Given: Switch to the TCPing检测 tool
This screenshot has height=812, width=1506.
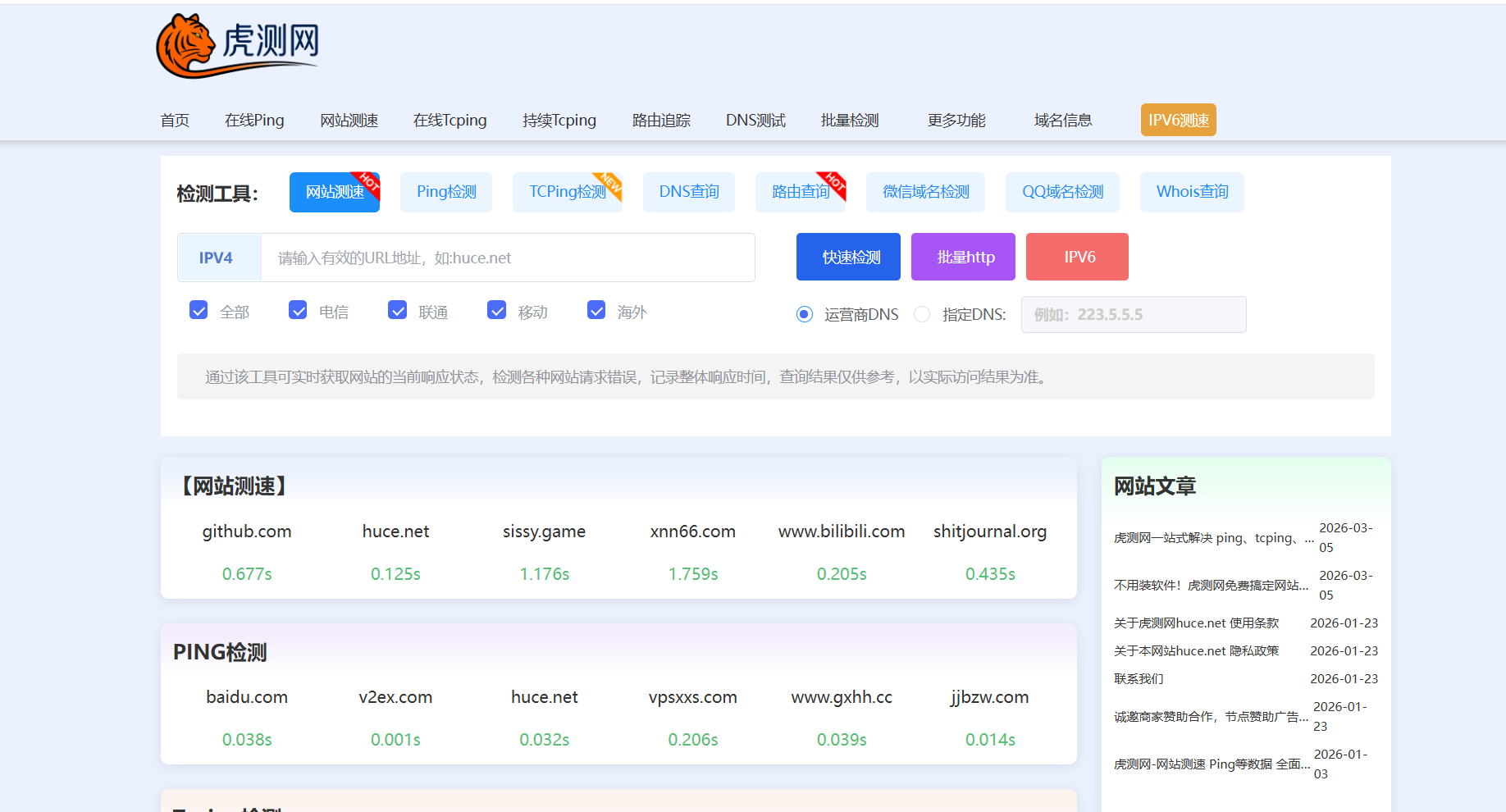Looking at the screenshot, I should (567, 192).
